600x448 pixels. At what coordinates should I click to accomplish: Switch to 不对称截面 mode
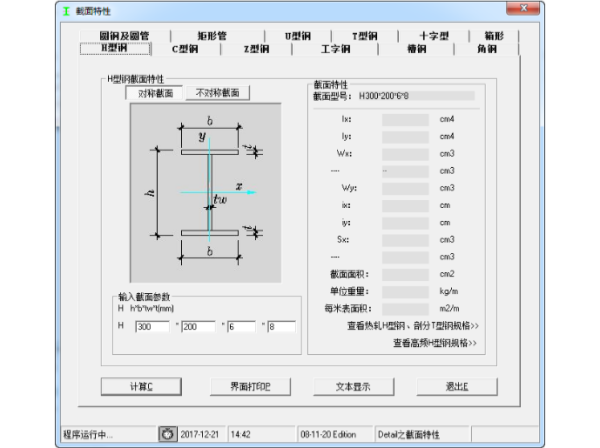click(x=218, y=93)
